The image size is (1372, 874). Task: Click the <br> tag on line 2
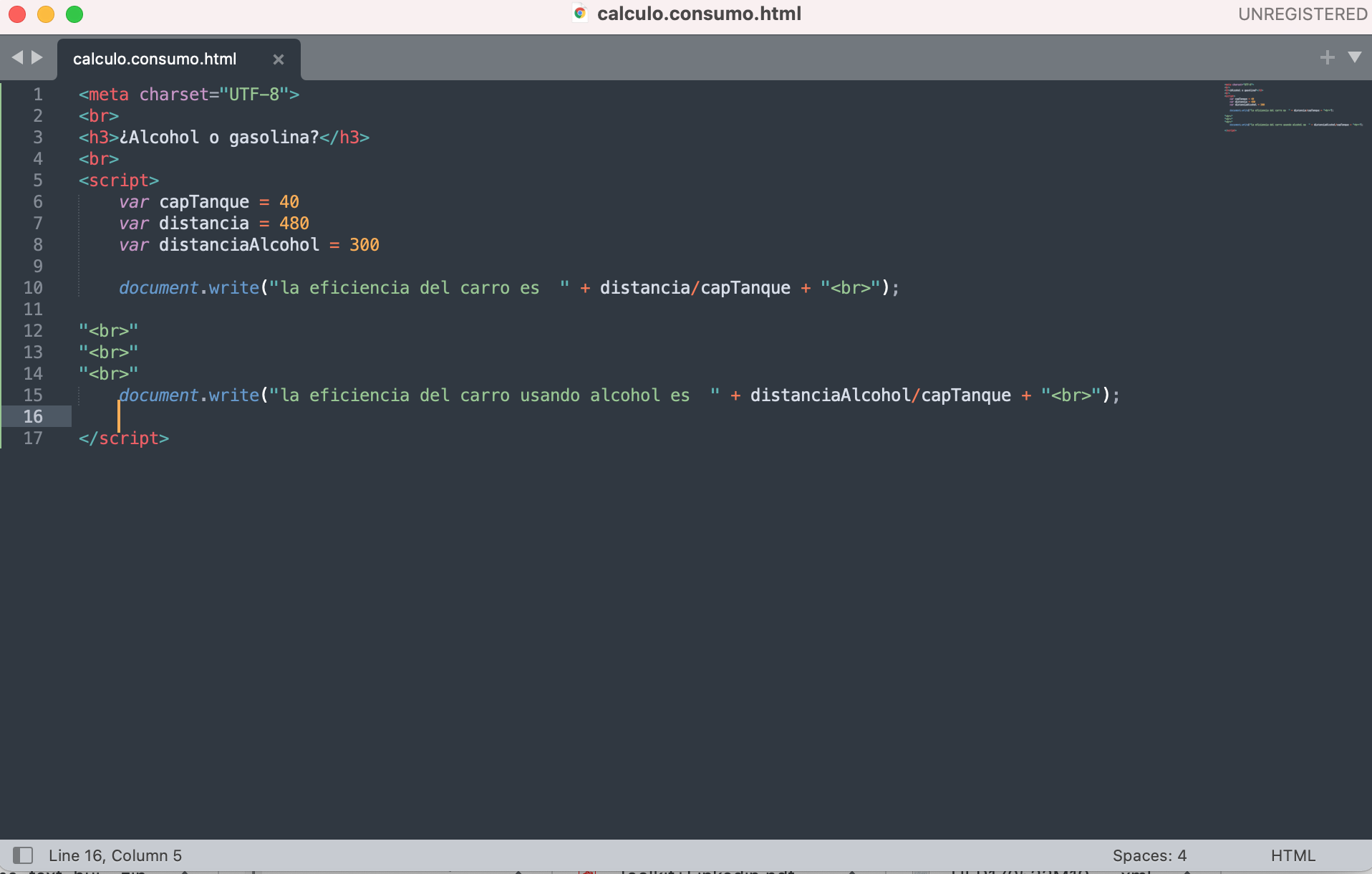tap(99, 116)
